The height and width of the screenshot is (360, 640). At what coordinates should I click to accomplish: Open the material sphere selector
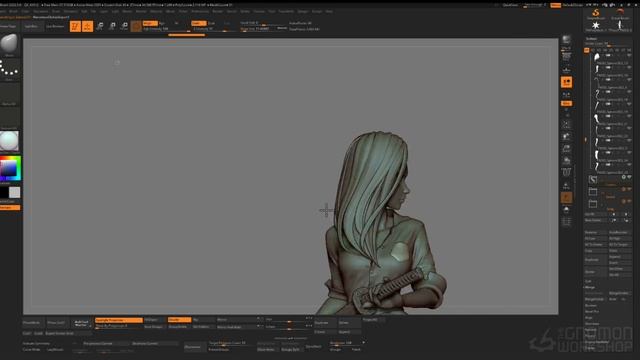(x=9, y=141)
